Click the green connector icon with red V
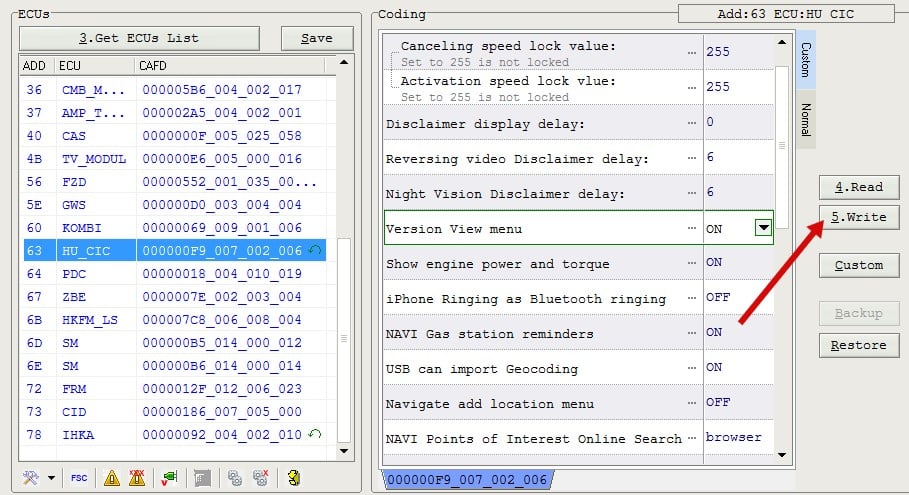This screenshot has height=495, width=909. (169, 478)
